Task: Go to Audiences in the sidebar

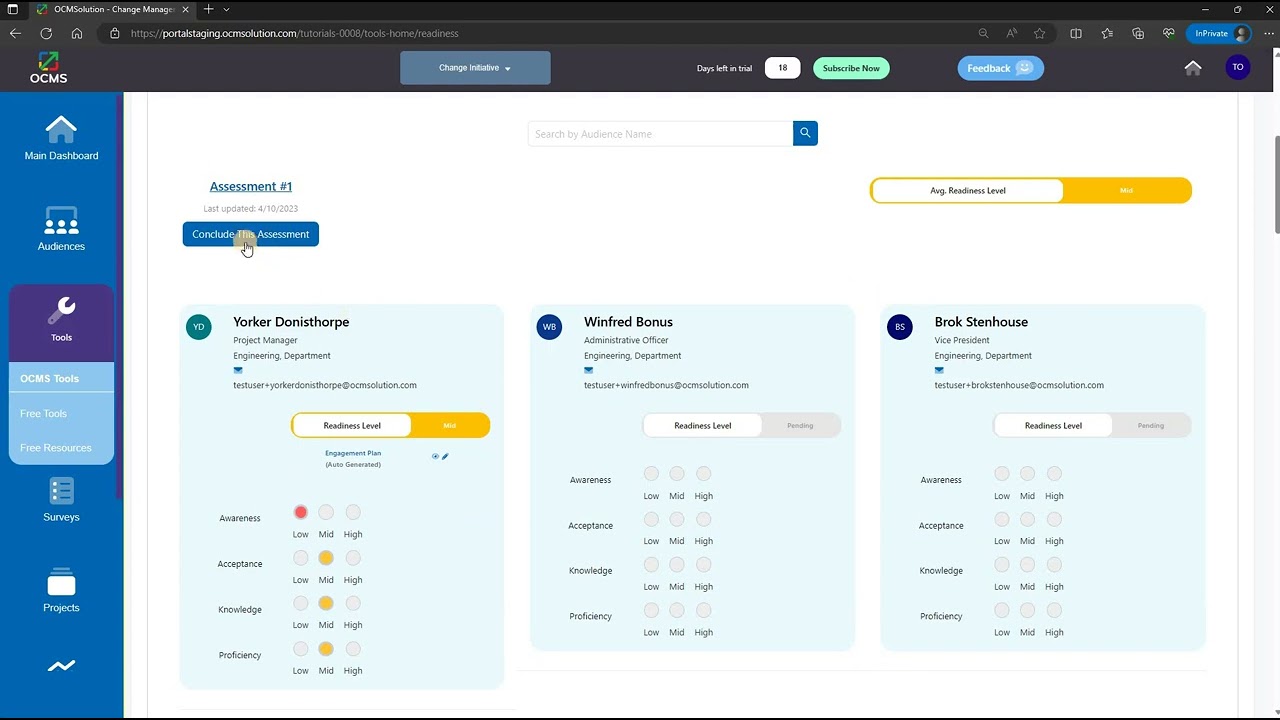Action: click(x=61, y=229)
